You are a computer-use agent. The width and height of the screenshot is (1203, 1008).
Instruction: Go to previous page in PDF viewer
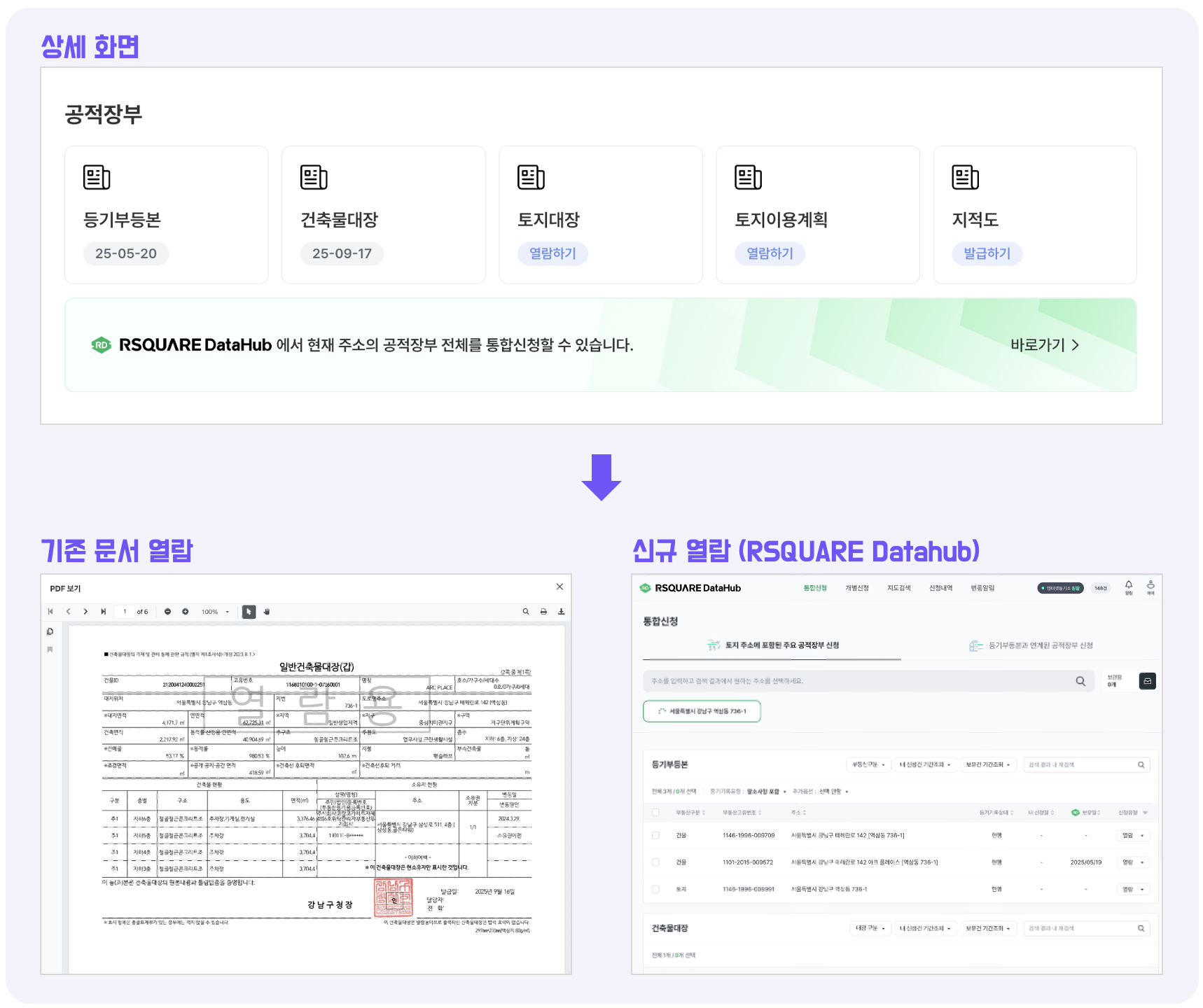coord(68,612)
